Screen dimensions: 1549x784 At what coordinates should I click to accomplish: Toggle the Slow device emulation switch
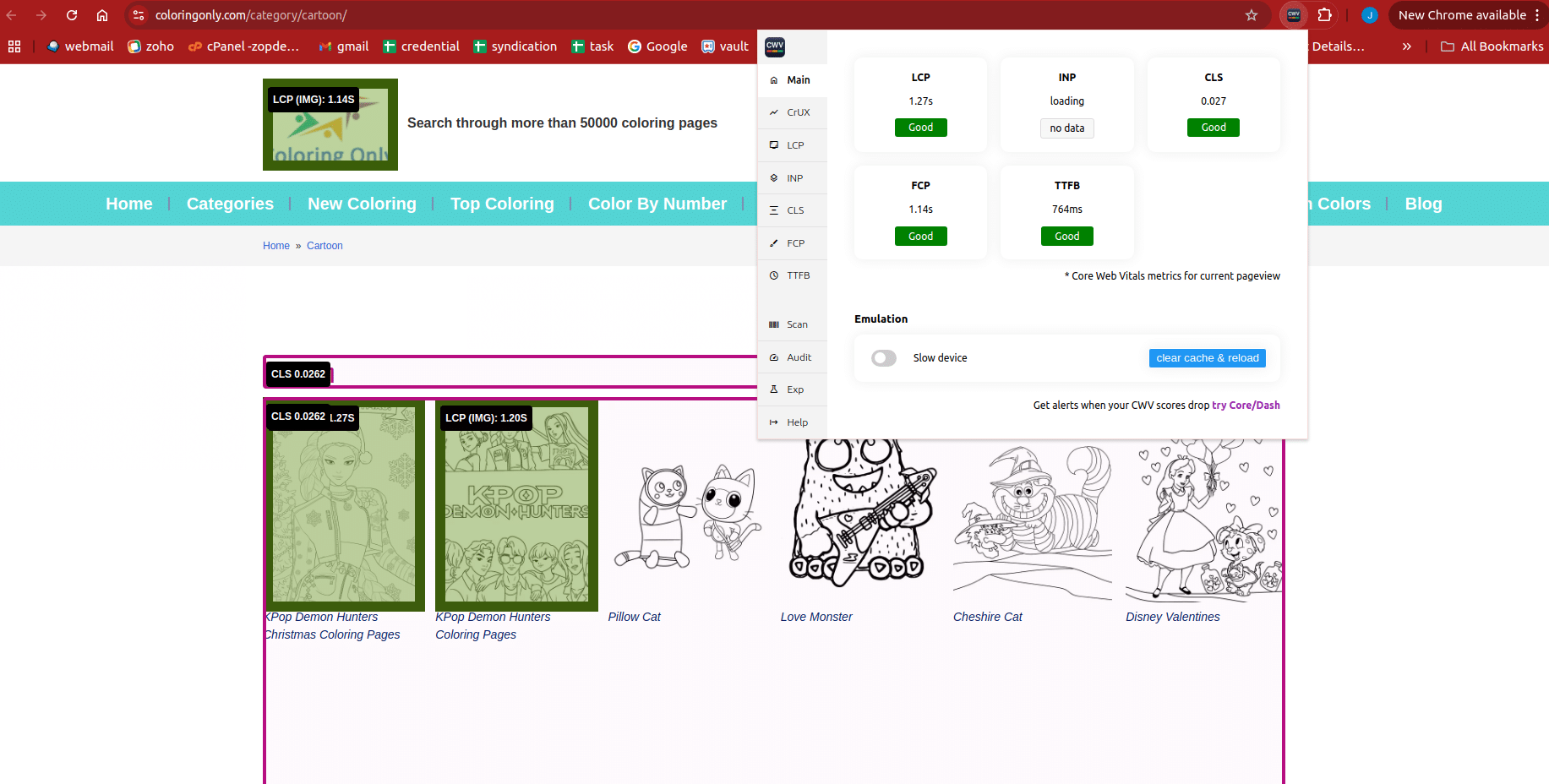884,358
